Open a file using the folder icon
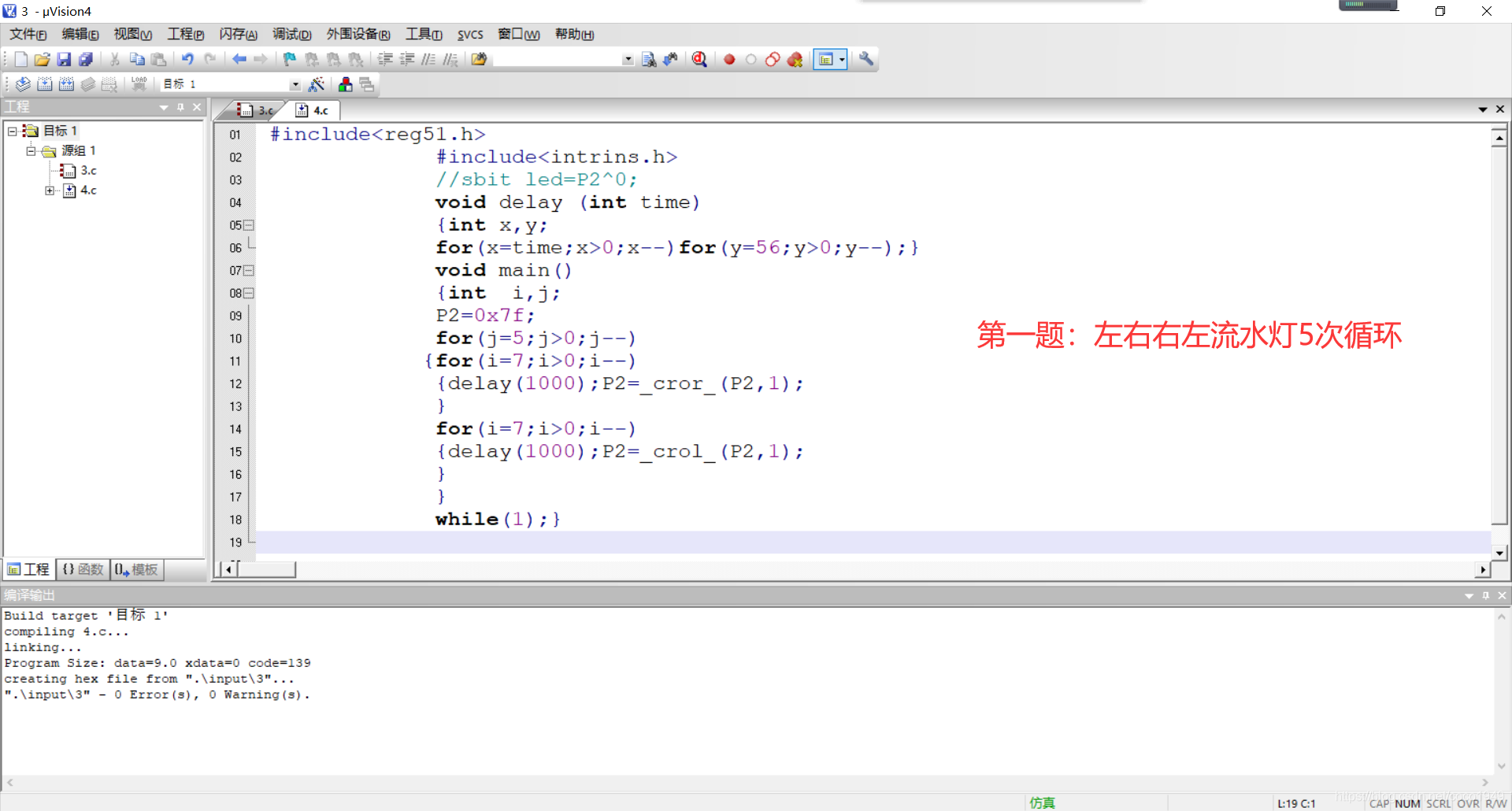The height and width of the screenshot is (811, 1512). click(x=43, y=59)
